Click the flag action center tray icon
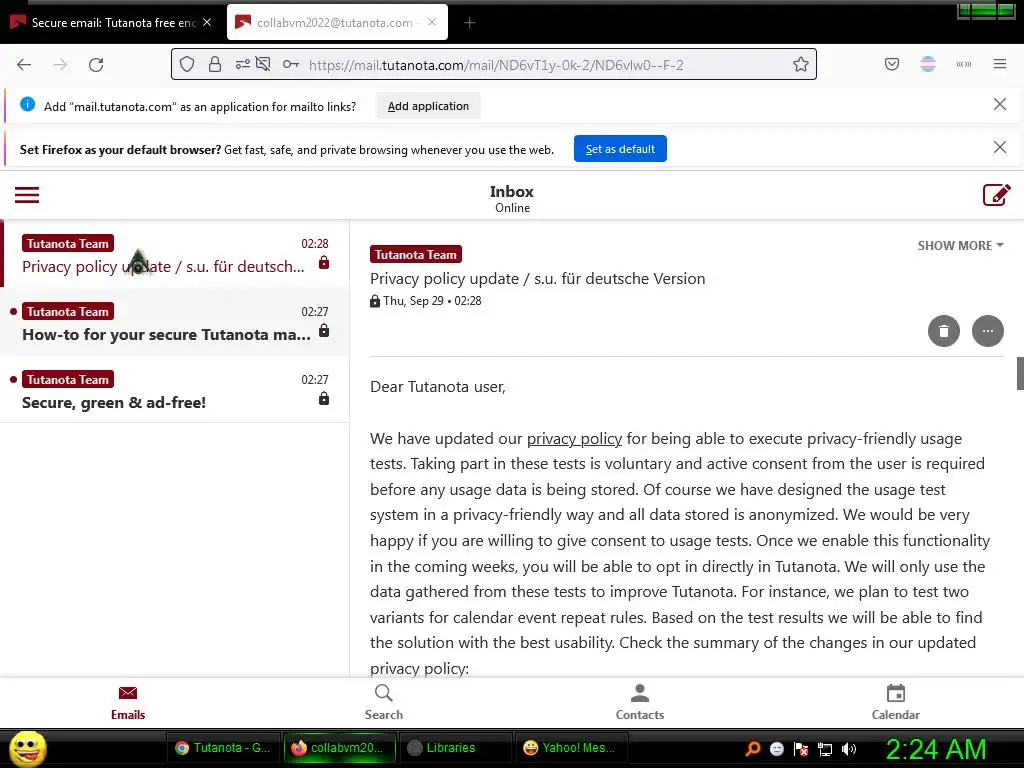The width and height of the screenshot is (1024, 768). 801,748
